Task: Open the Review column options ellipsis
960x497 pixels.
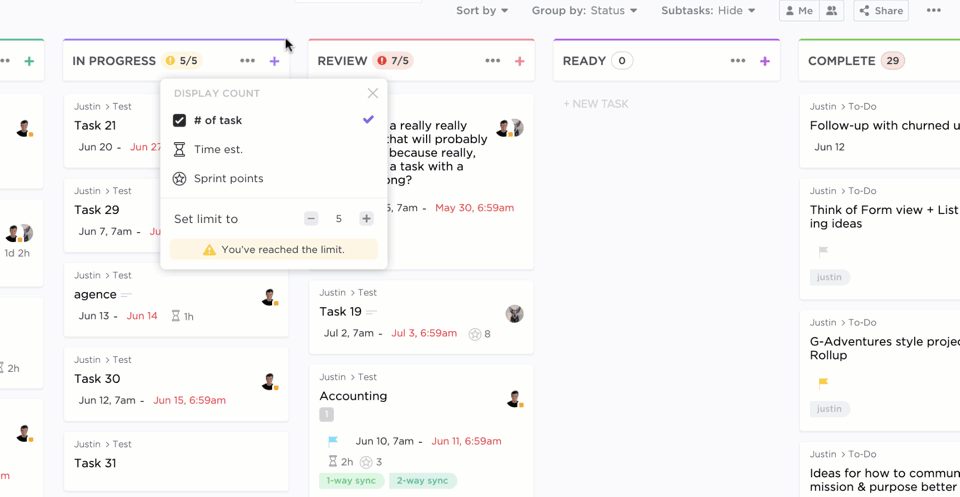Action: coord(493,61)
